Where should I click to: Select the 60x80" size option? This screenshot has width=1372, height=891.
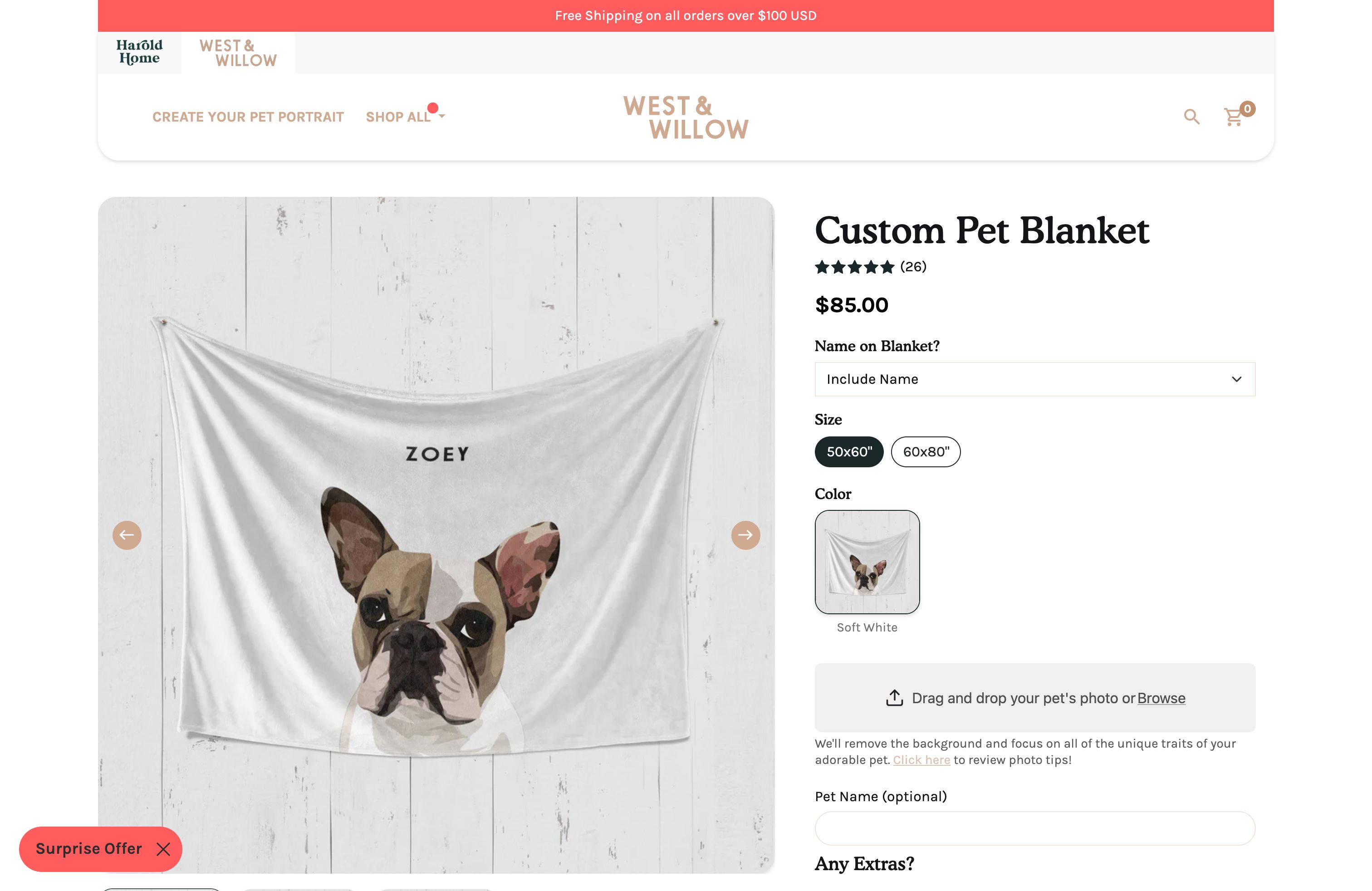click(925, 452)
